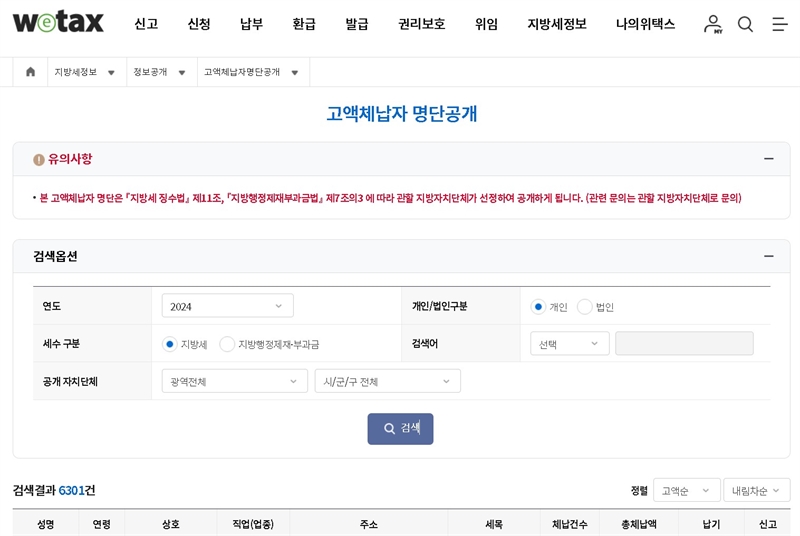Open the 검색어 선택 dropdown
Viewport: 800px width, 536px height.
point(569,344)
